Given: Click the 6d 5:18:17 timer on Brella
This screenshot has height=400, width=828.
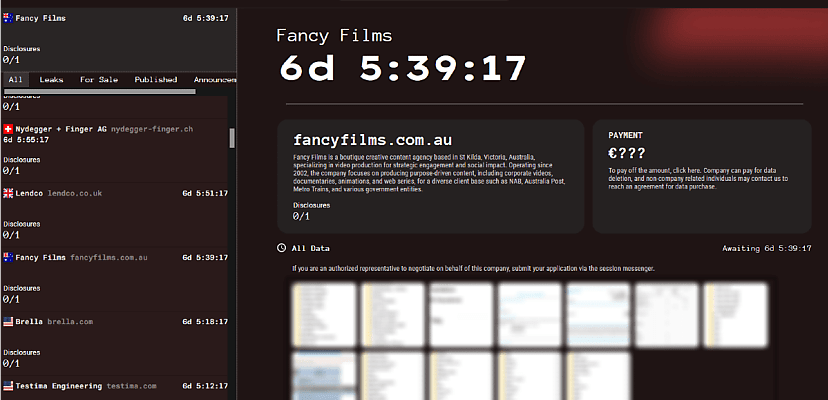Looking at the screenshot, I should (x=205, y=321).
